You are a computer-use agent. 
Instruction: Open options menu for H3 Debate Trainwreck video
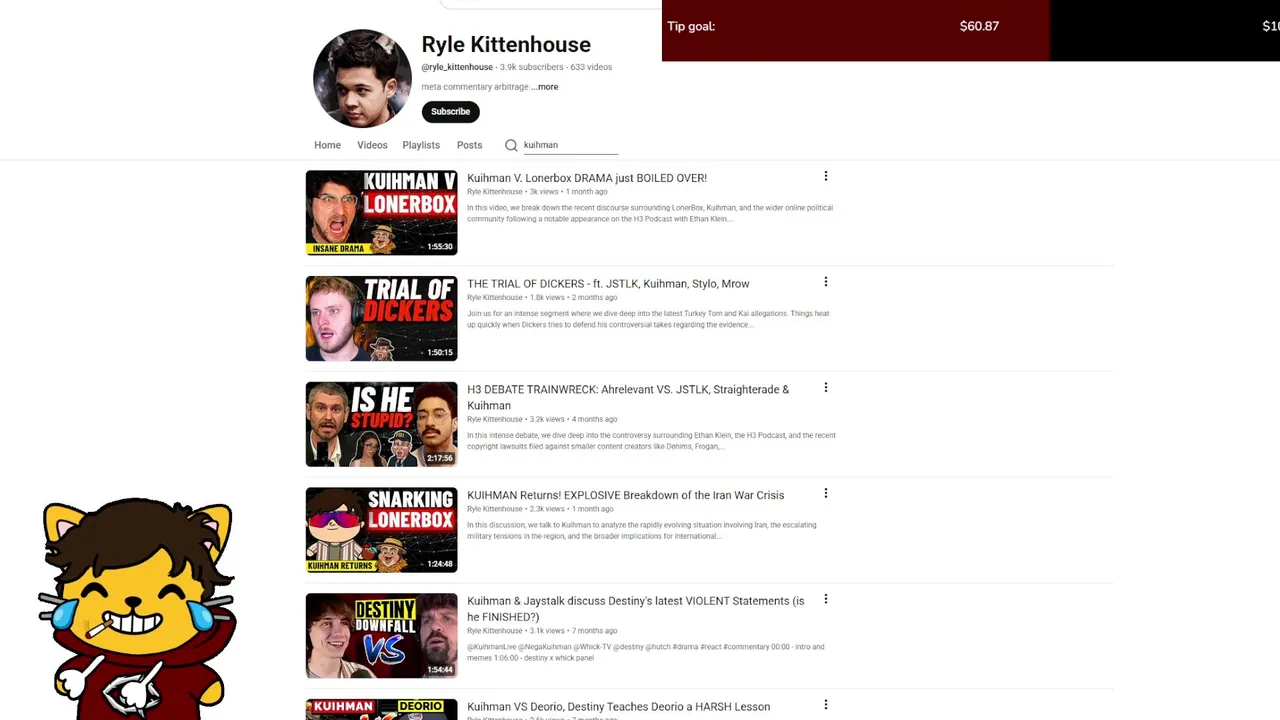(x=826, y=388)
